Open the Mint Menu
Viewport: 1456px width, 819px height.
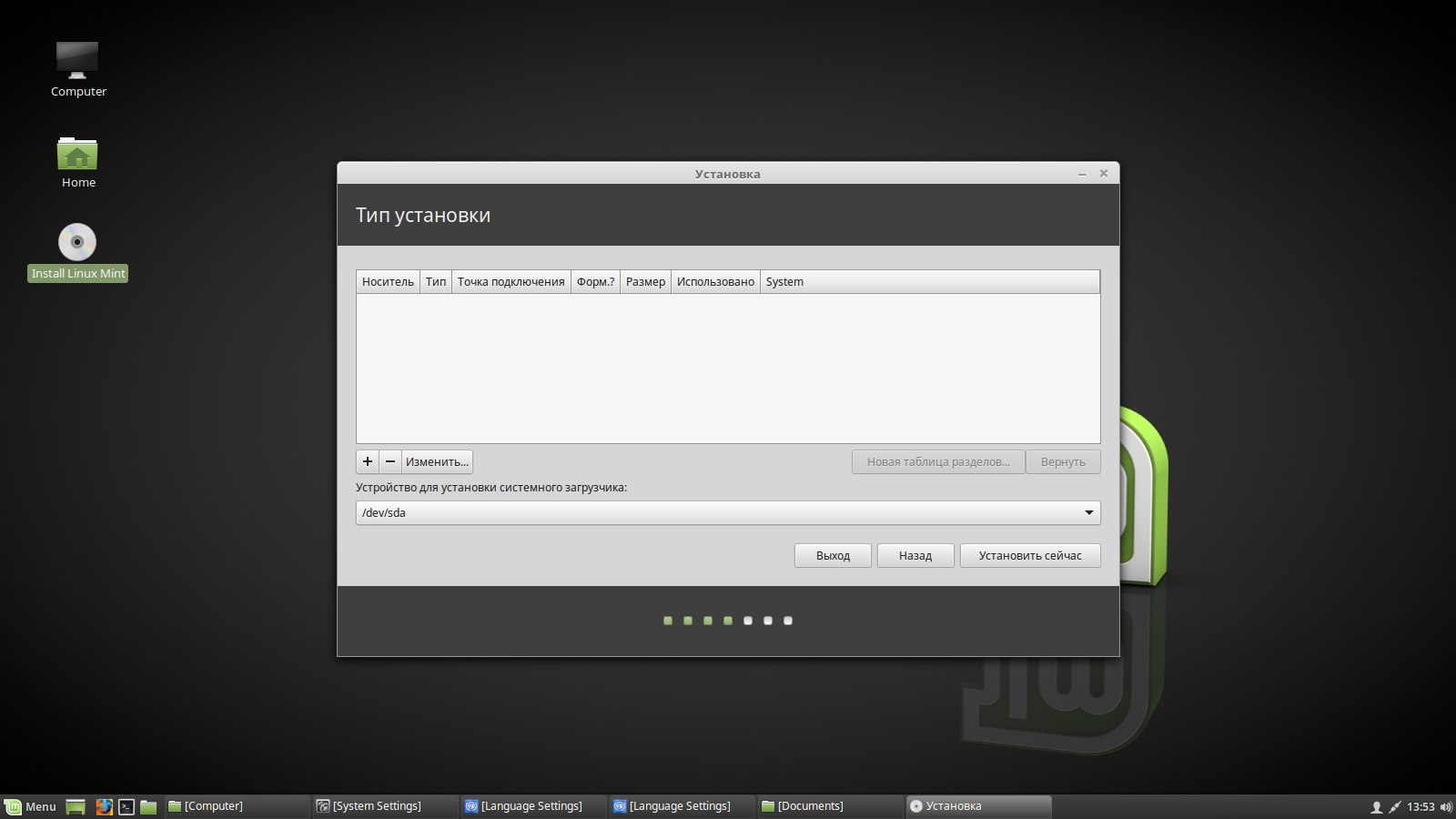[30, 806]
